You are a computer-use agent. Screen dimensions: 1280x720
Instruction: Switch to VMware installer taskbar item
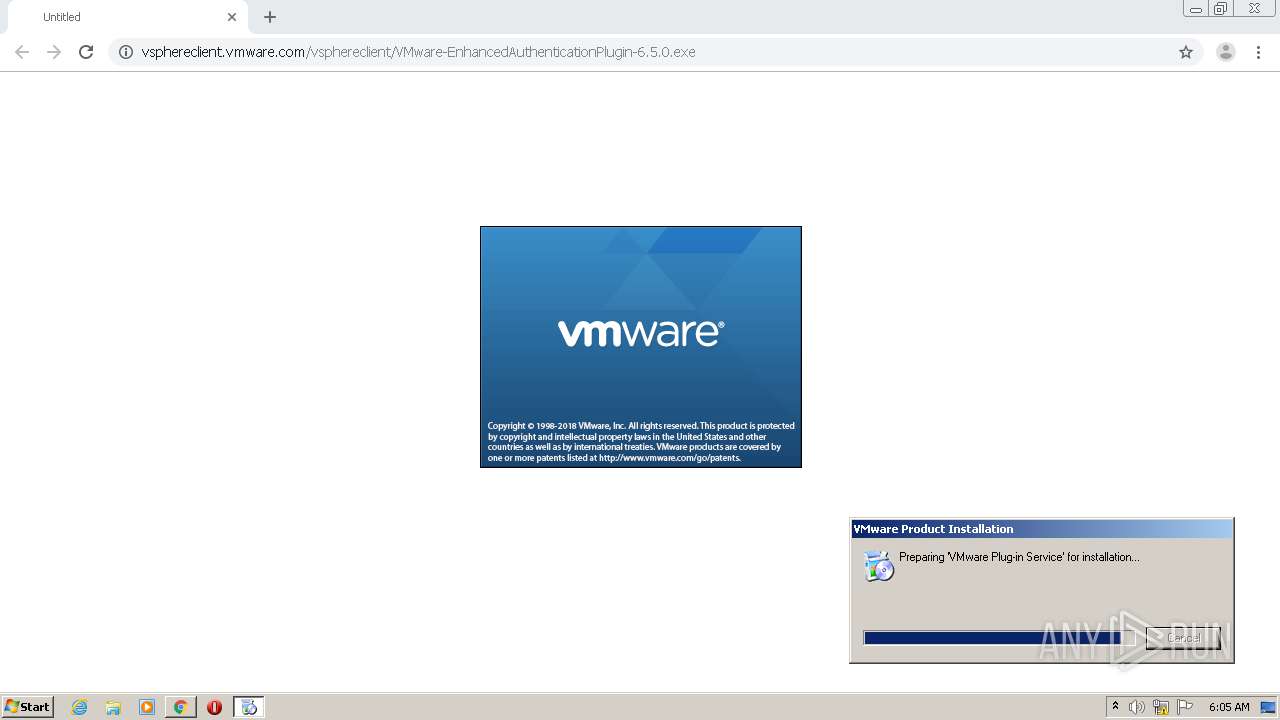[249, 707]
